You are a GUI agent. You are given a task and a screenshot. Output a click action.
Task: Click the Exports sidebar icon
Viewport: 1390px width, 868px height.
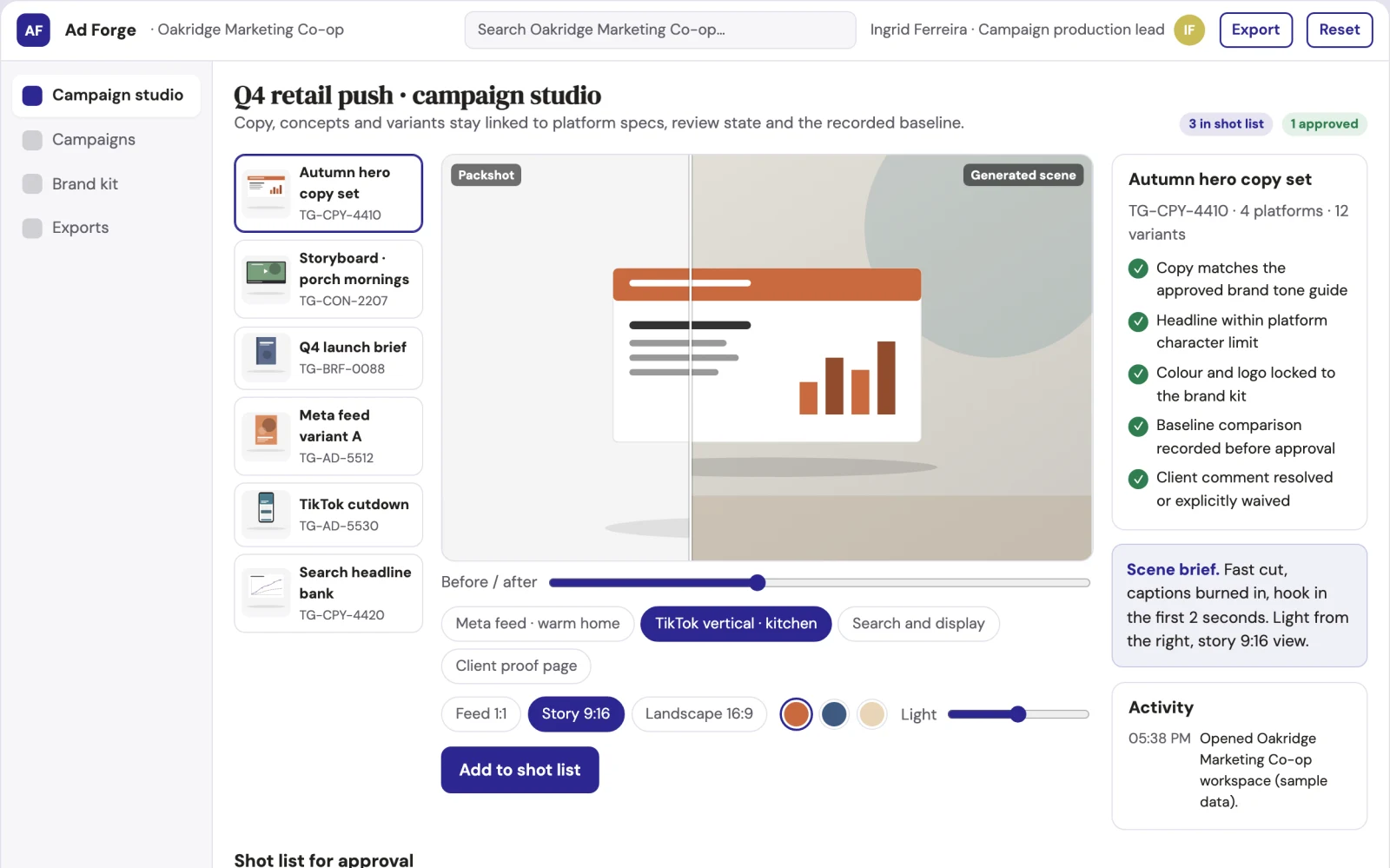coord(32,228)
